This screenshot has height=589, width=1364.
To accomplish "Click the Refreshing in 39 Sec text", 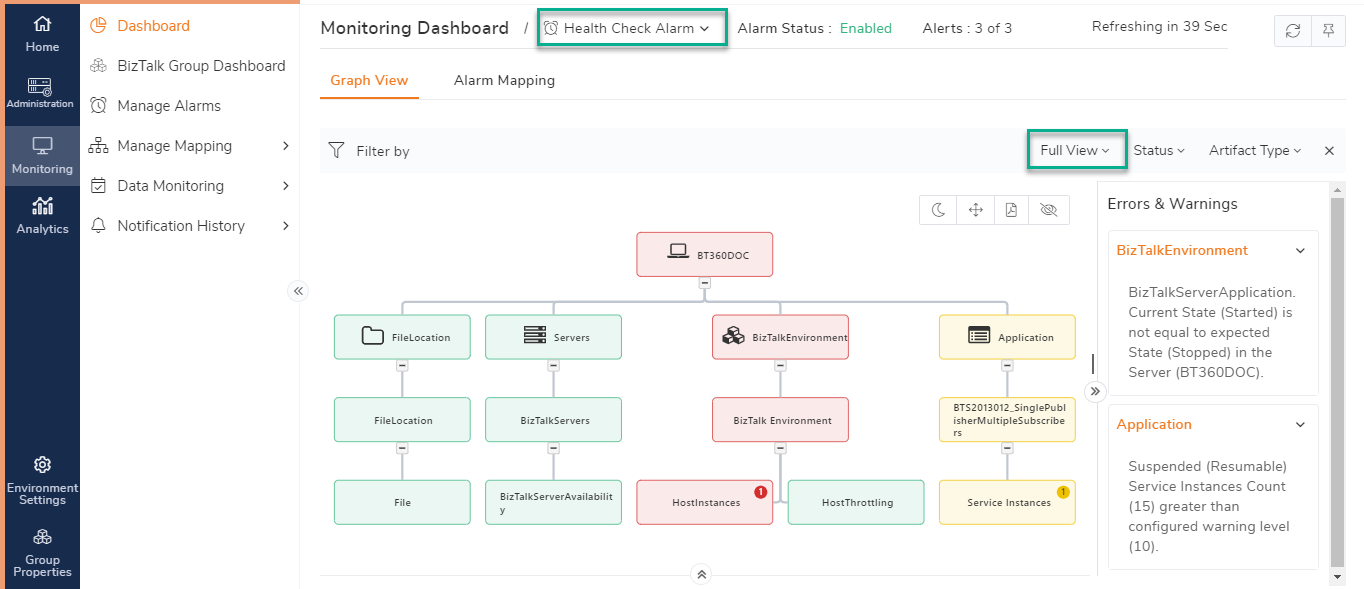I will tap(1159, 27).
